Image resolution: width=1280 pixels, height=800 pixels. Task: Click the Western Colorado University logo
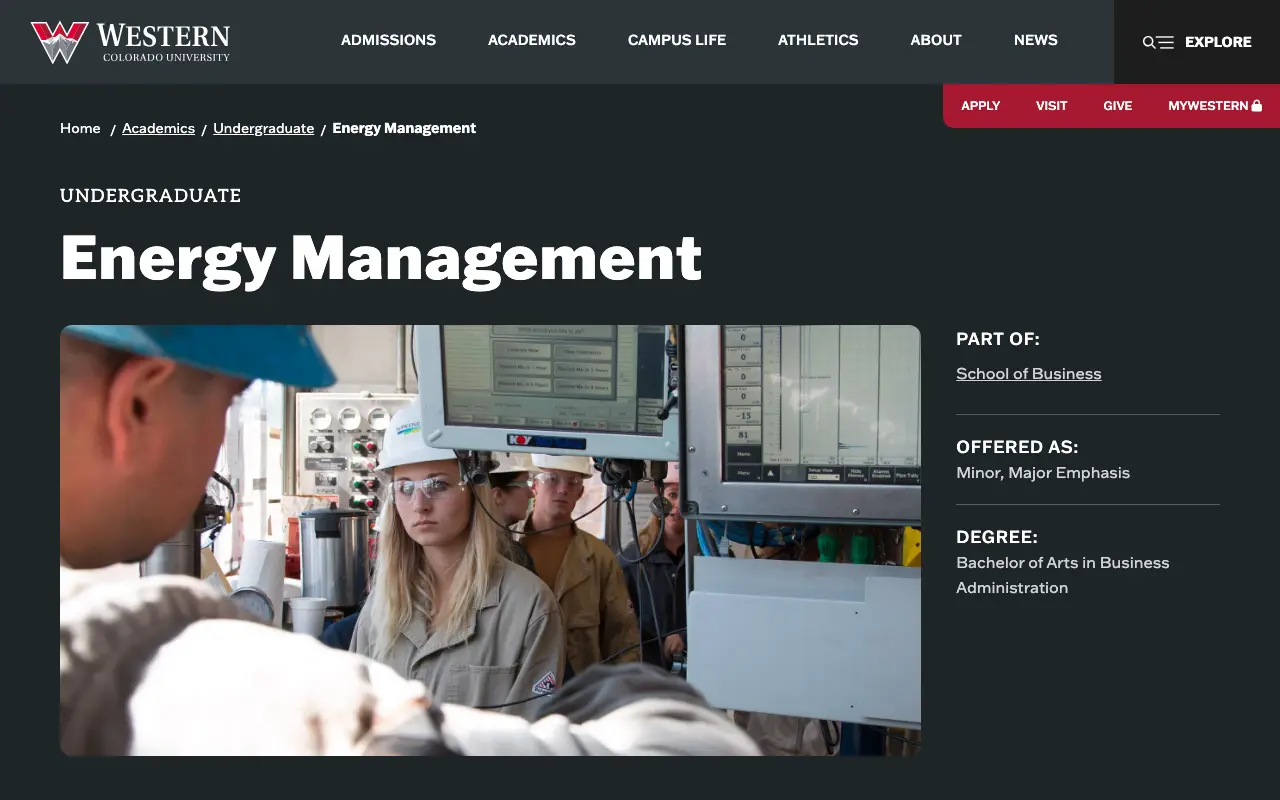coord(130,42)
